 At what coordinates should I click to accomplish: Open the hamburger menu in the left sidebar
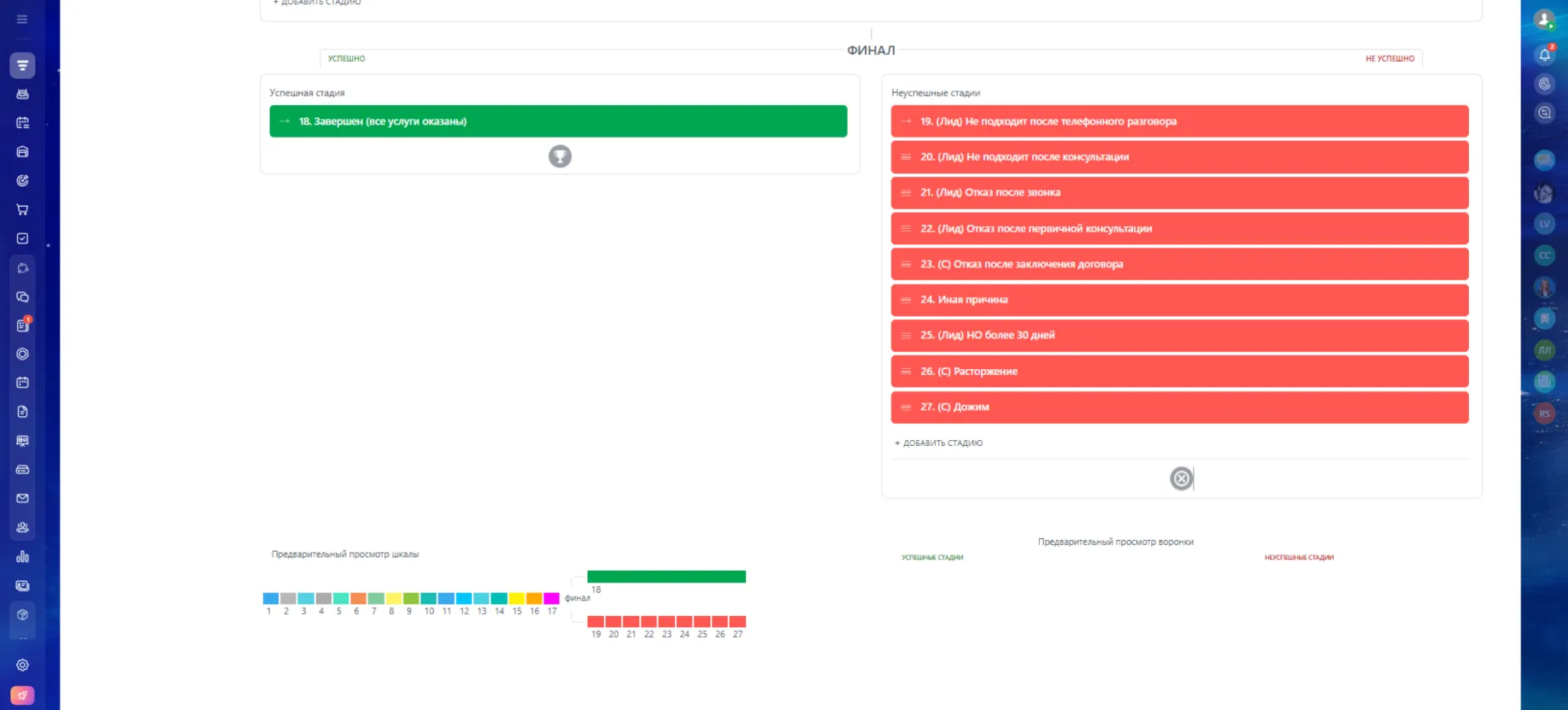pos(22,19)
